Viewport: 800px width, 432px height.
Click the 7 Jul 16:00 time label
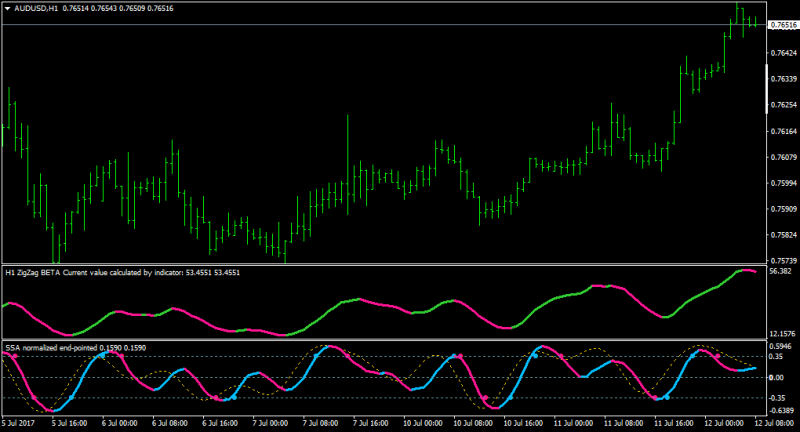tap(371, 423)
